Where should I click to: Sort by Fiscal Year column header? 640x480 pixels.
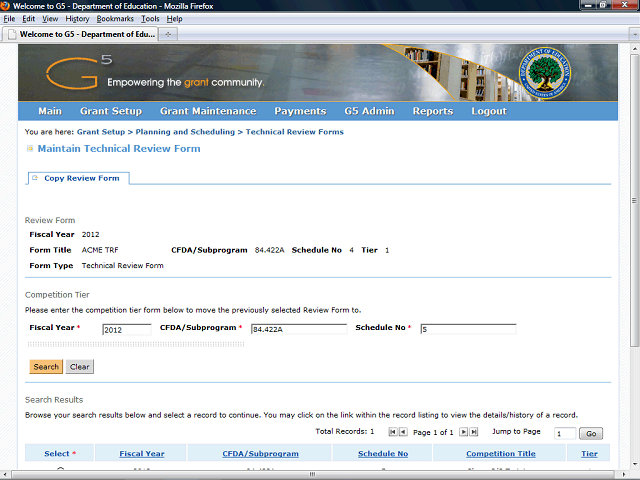coord(142,453)
